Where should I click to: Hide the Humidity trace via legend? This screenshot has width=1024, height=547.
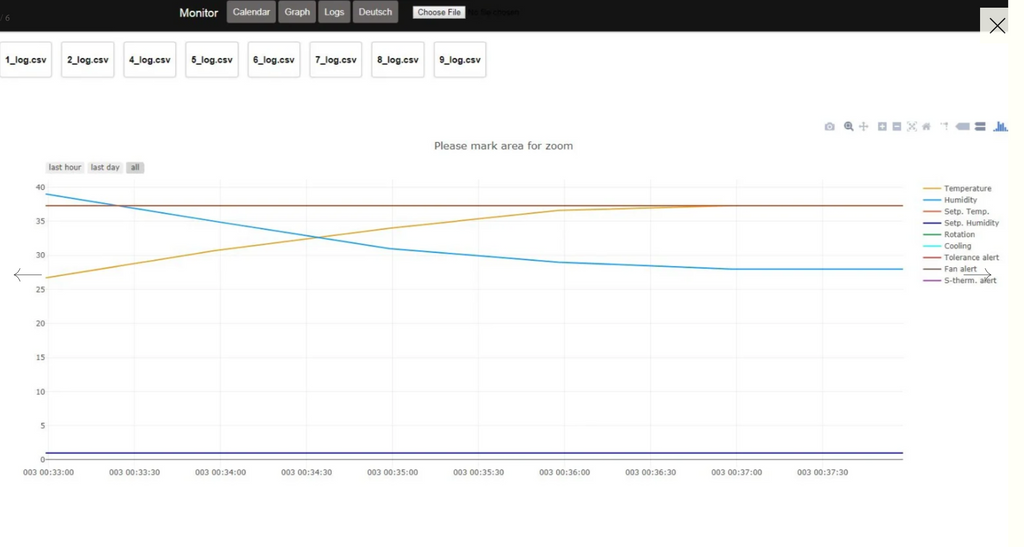click(960, 200)
